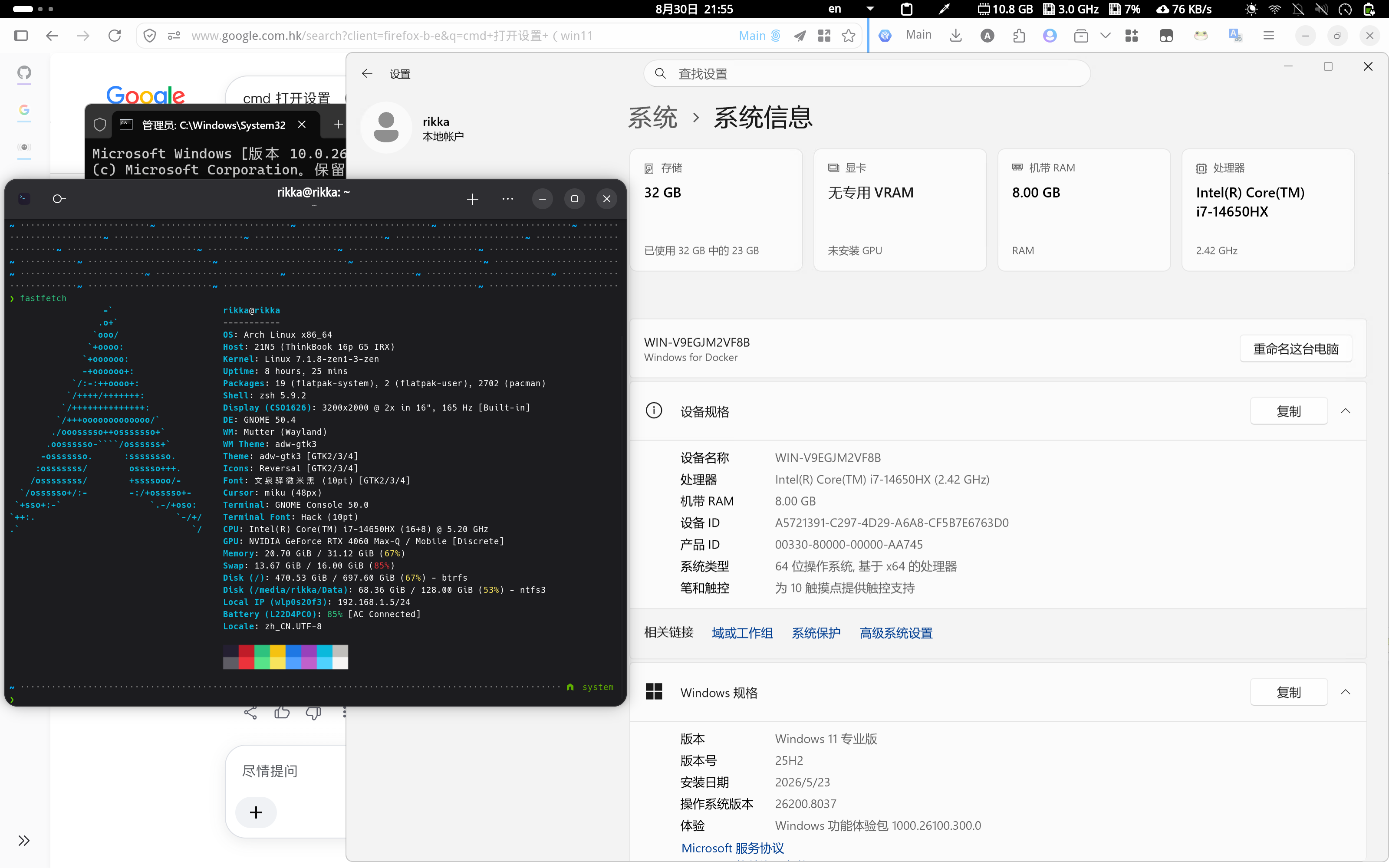This screenshot has height=868, width=1389.
Task: Open site permissions icon in address bar
Action: click(x=174, y=36)
